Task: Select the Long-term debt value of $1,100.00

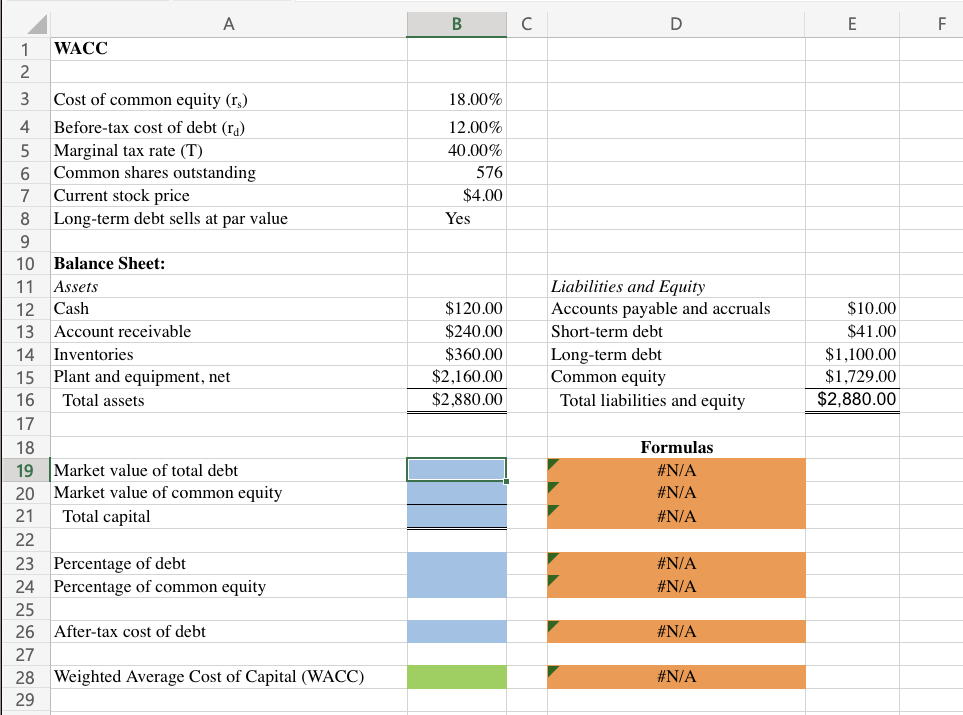Action: tap(851, 354)
